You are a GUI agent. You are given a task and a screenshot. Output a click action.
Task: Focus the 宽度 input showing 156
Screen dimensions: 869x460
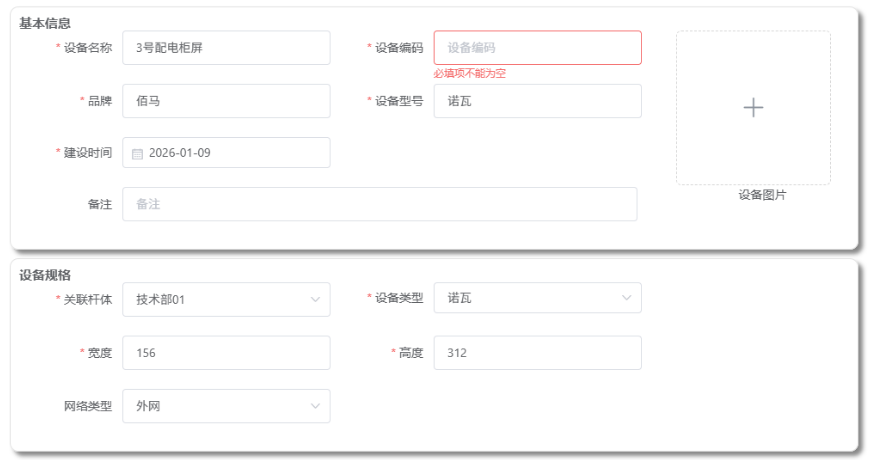tap(226, 353)
